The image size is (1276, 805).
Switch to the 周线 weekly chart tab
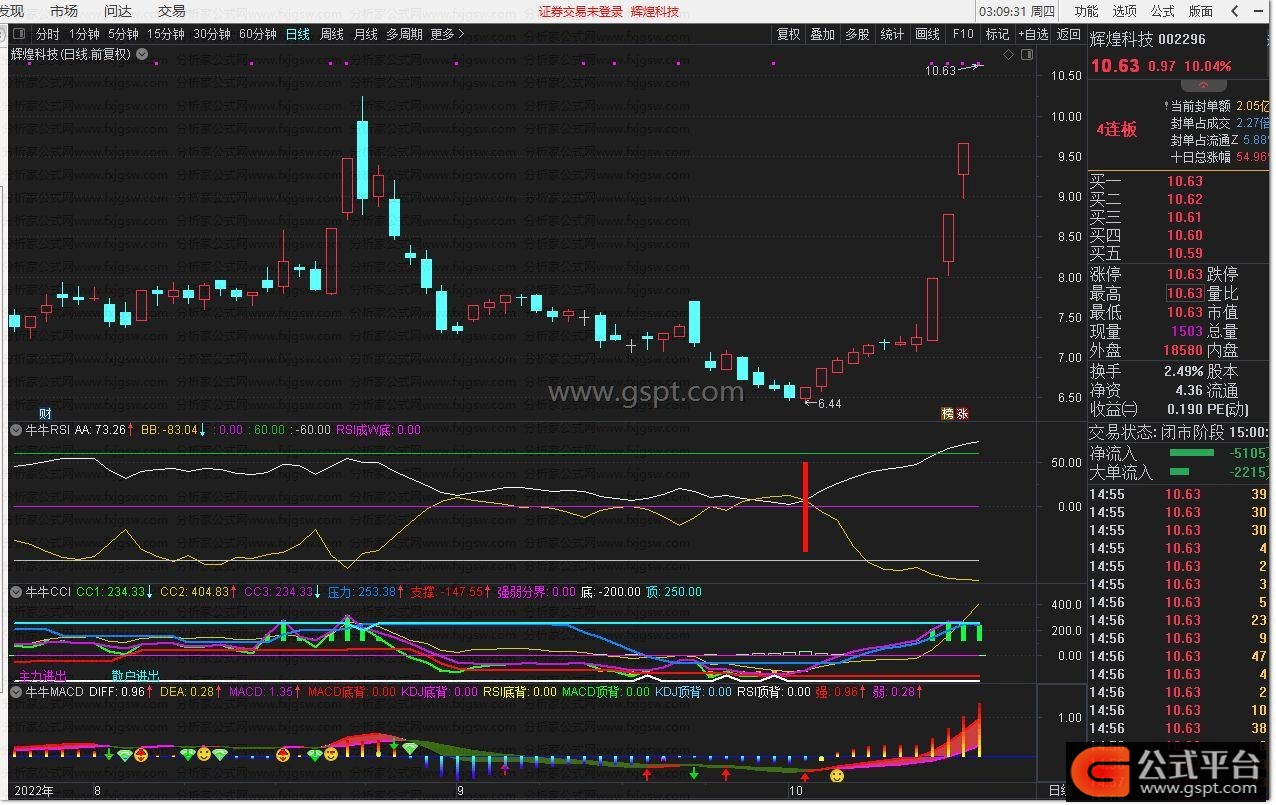(331, 34)
